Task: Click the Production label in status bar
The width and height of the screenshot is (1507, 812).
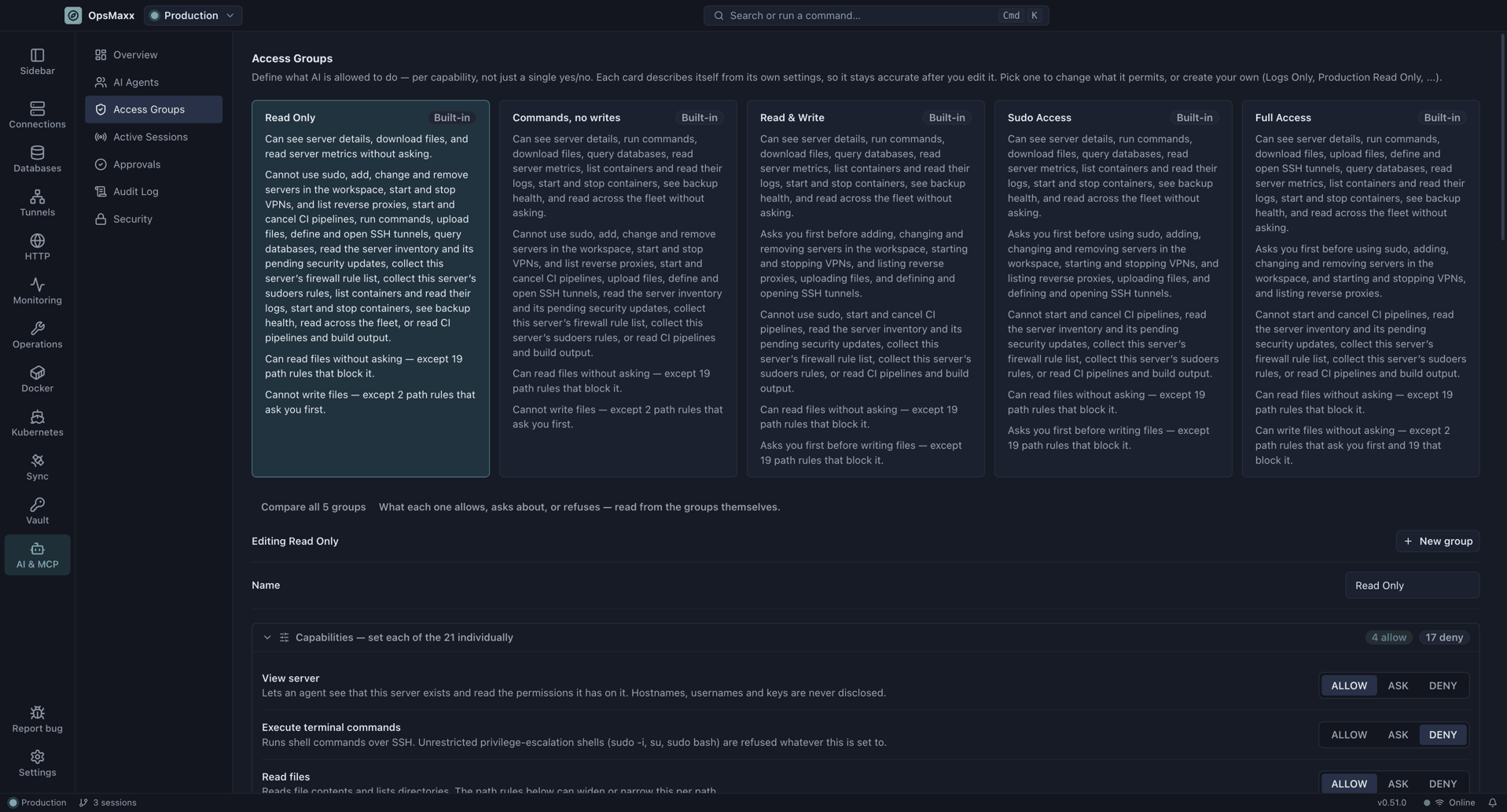Action: point(43,803)
